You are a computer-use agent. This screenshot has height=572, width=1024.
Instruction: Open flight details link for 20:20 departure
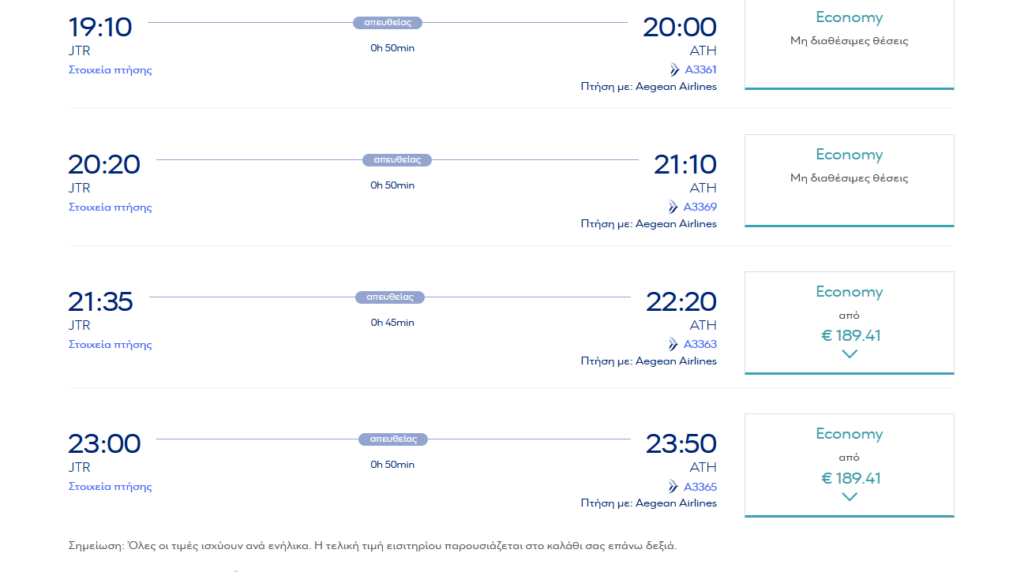[x=110, y=207]
